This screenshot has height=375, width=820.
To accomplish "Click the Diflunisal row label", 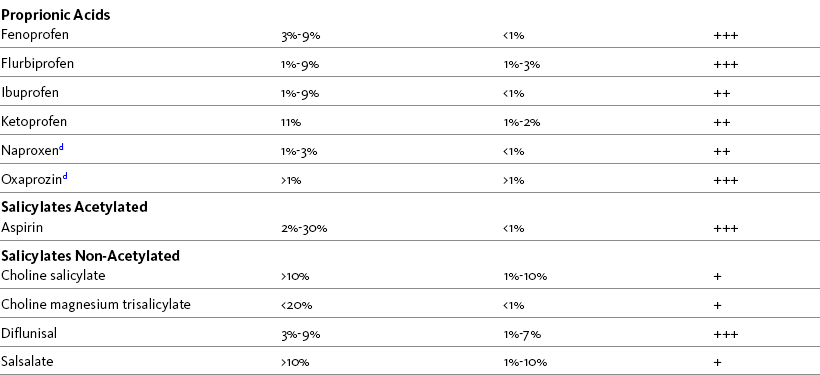I will pos(29,334).
